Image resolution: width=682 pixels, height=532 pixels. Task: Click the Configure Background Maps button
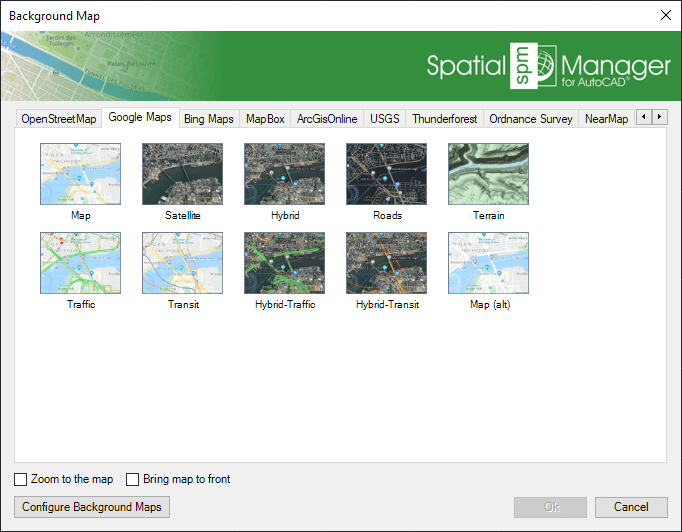pyautogui.click(x=92, y=507)
